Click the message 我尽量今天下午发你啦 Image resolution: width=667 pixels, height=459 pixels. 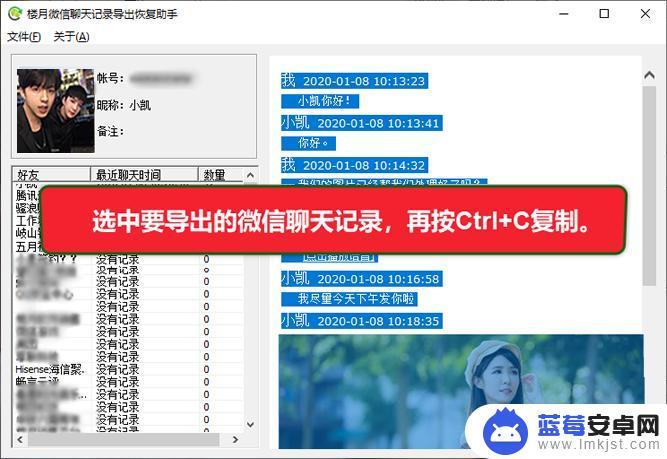tap(349, 299)
